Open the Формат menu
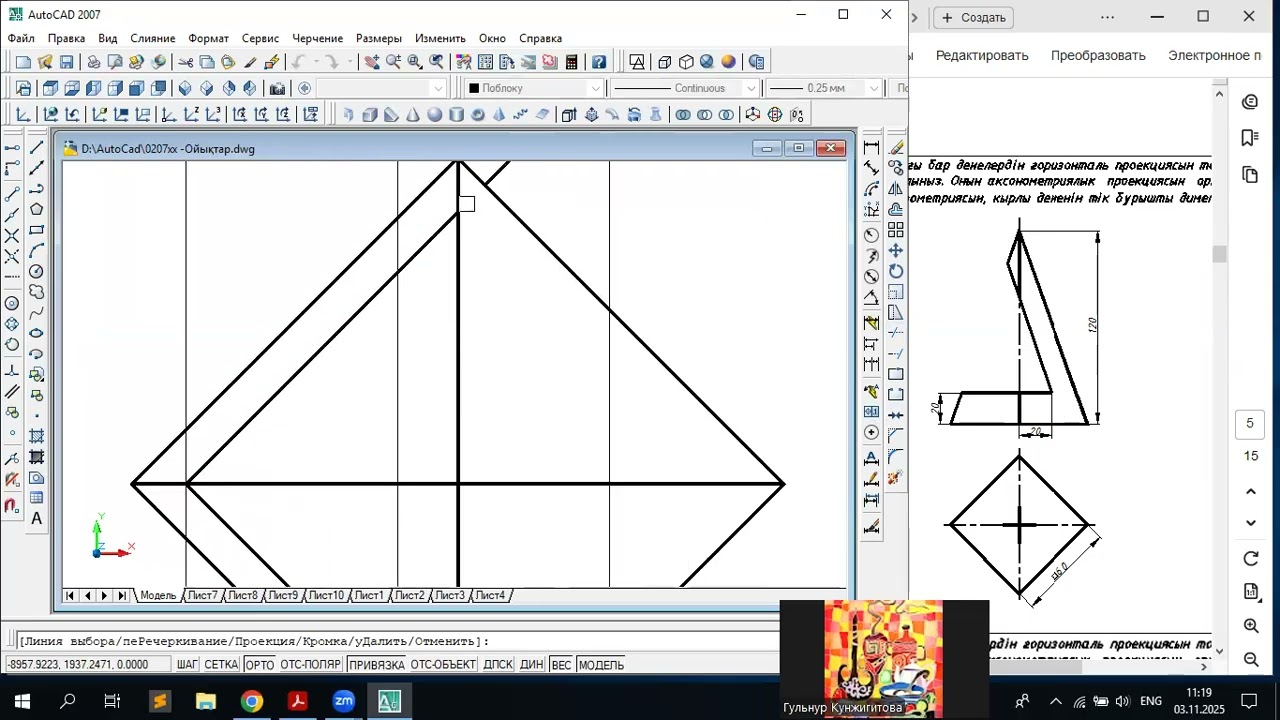The width and height of the screenshot is (1280, 720). point(209,38)
